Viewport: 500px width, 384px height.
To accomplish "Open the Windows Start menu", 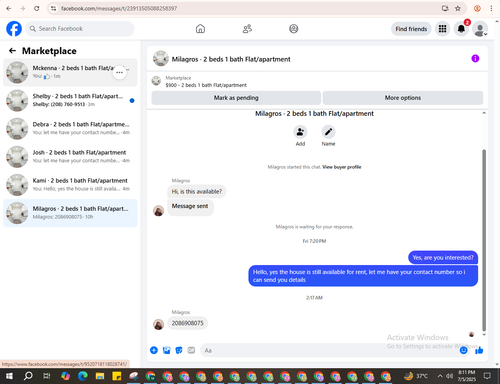I will 9,376.
